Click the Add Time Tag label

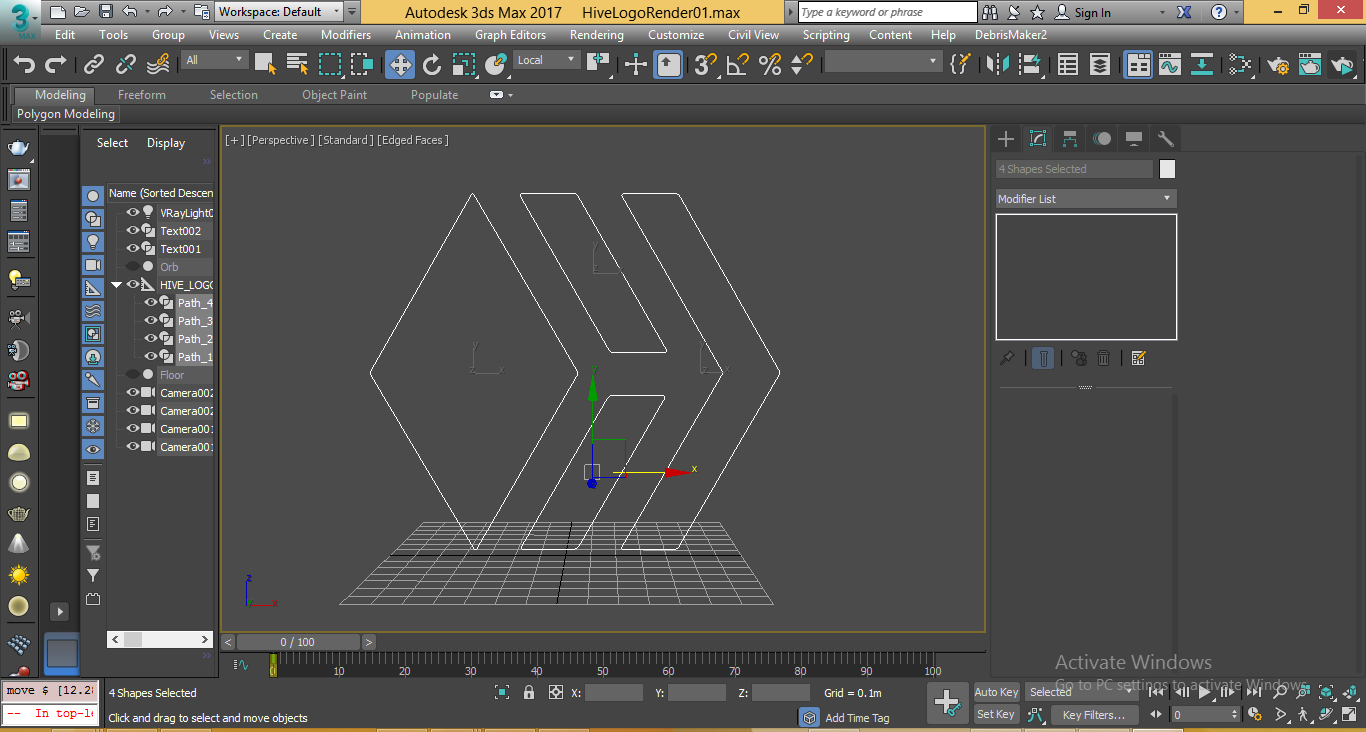[857, 718]
